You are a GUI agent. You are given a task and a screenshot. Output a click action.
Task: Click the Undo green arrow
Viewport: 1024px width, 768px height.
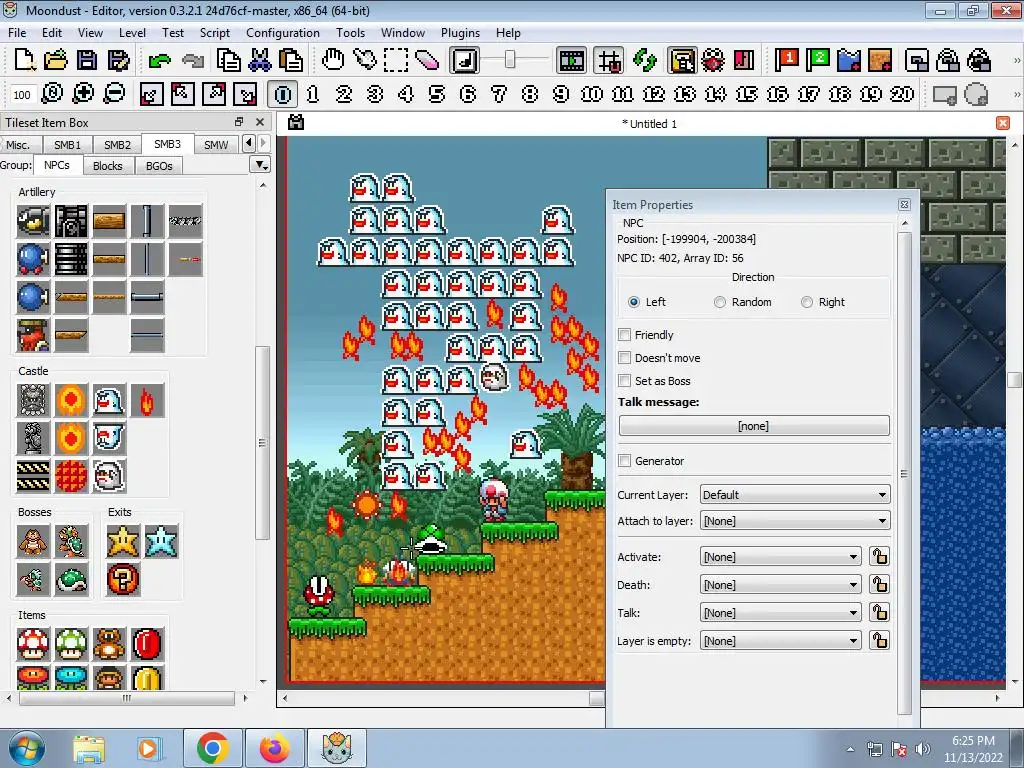pyautogui.click(x=159, y=61)
